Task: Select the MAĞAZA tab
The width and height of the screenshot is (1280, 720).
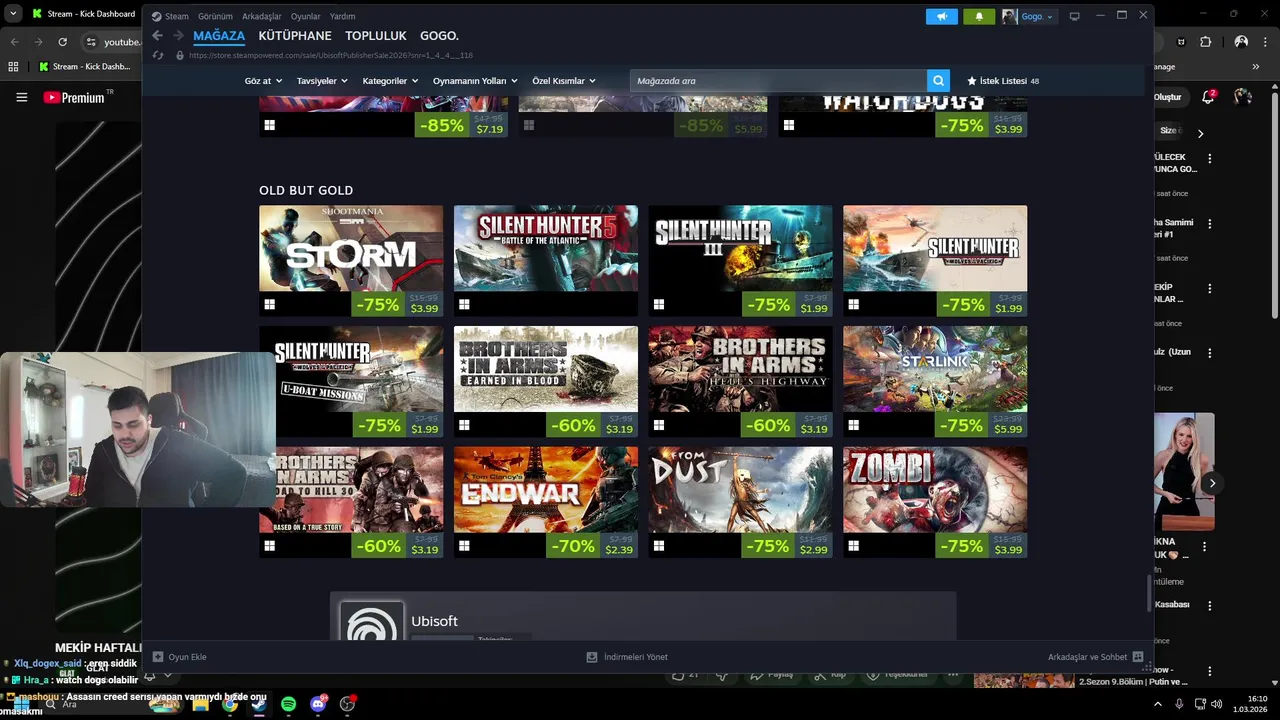Action: click(219, 36)
